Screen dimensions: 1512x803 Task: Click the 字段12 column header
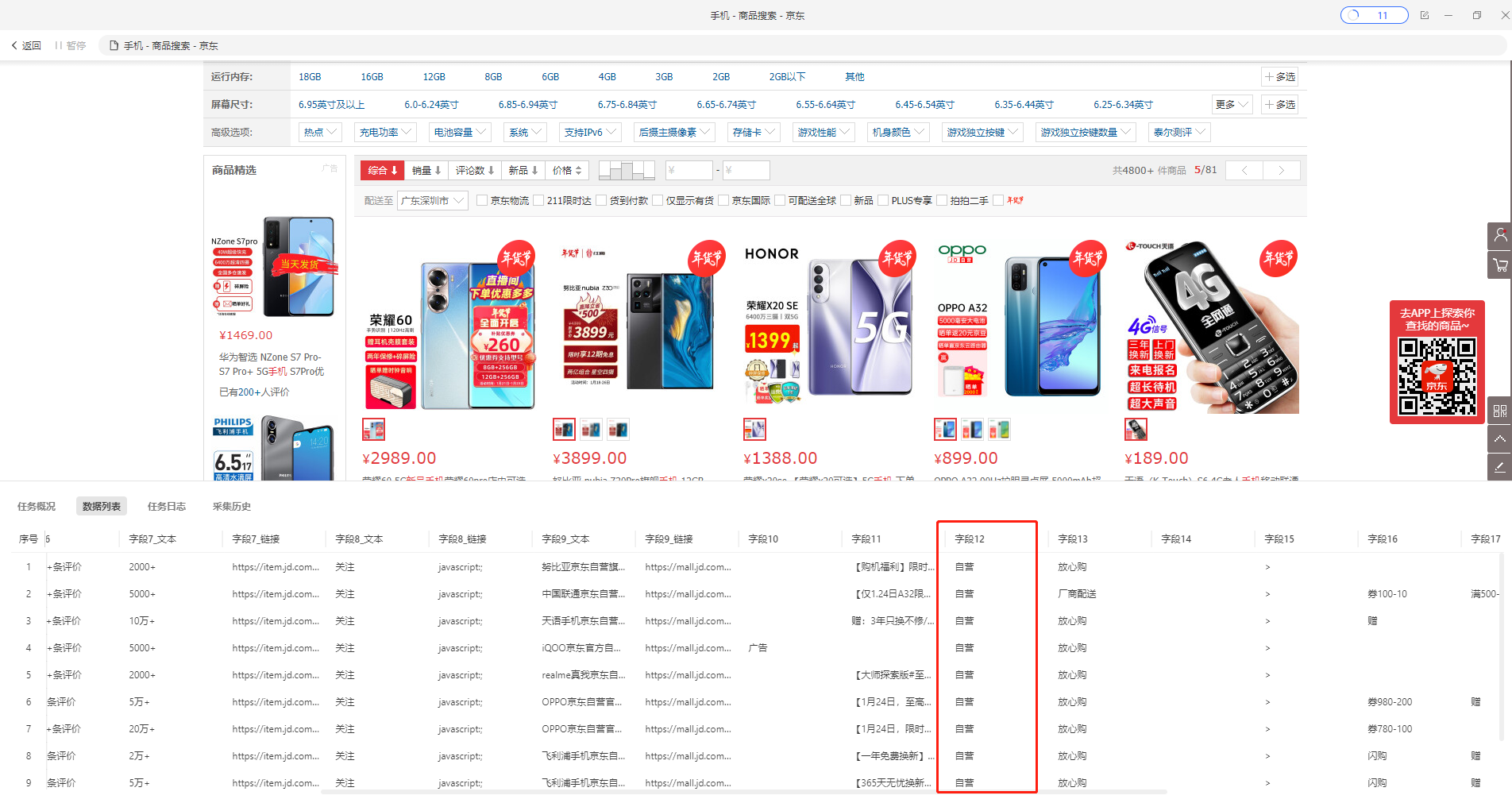(x=970, y=539)
